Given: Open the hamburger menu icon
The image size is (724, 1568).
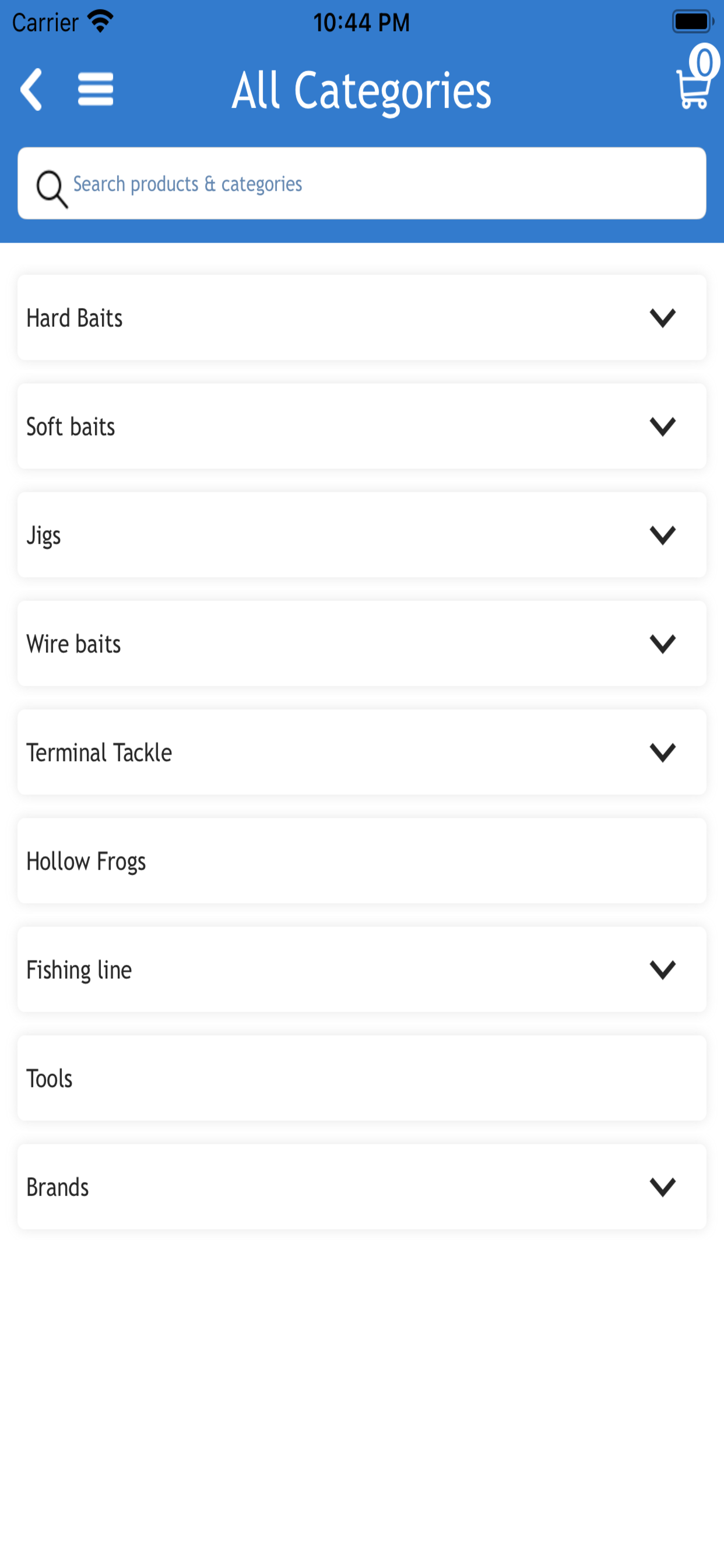Looking at the screenshot, I should click(x=96, y=89).
